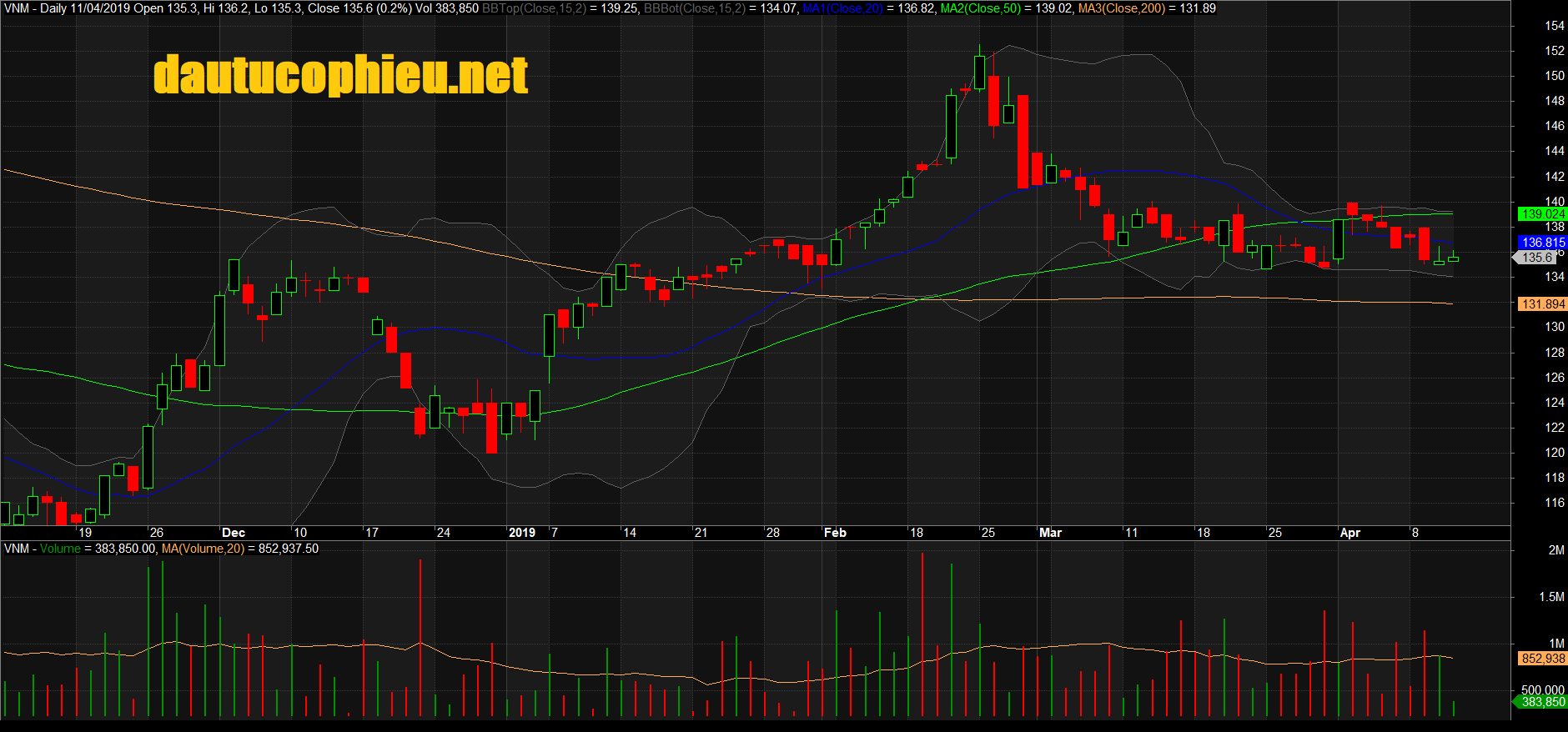
Task: Click the 142 price axis label
Action: click(1555, 177)
